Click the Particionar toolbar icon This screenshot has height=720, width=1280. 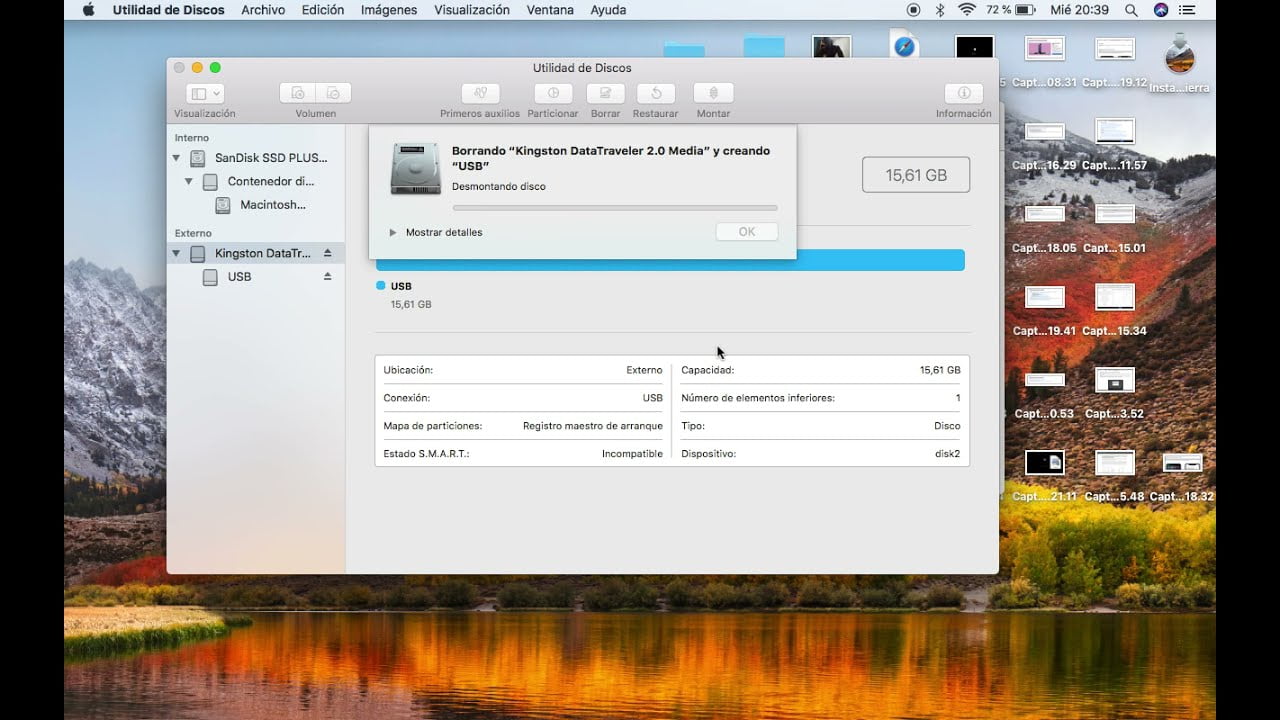coord(553,93)
